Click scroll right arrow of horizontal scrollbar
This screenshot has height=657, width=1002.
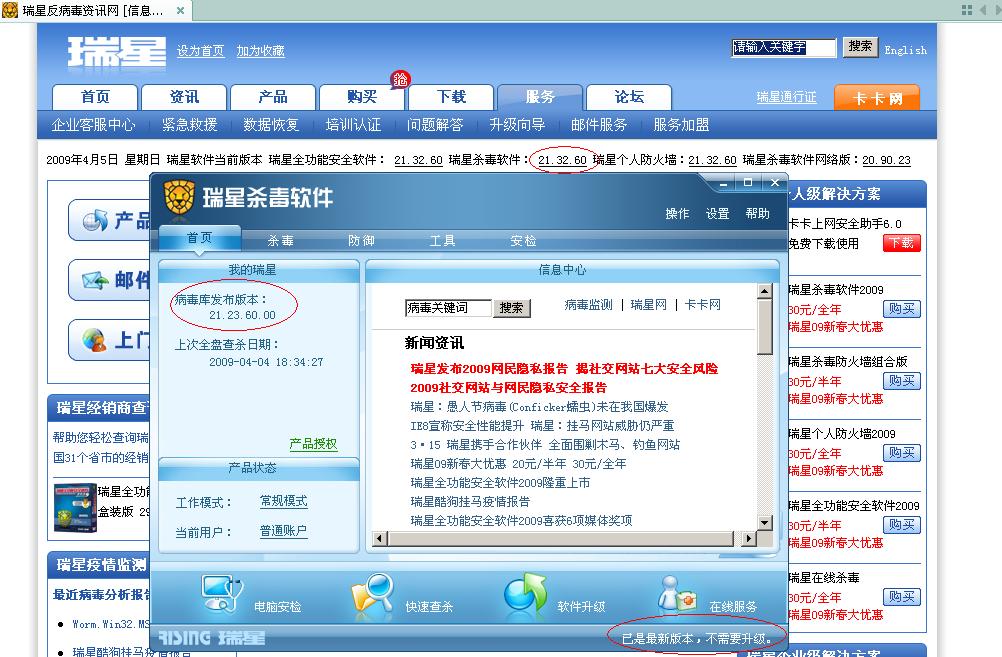pyautogui.click(x=748, y=538)
